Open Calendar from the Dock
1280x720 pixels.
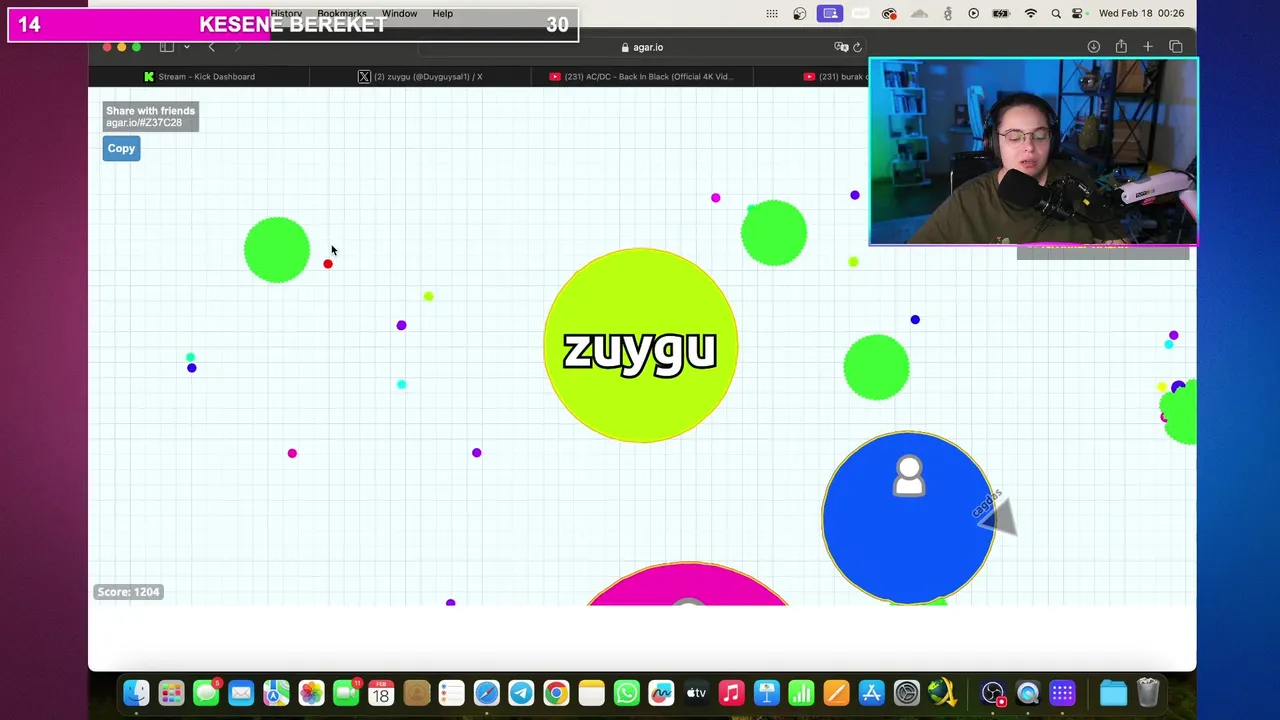click(x=381, y=692)
